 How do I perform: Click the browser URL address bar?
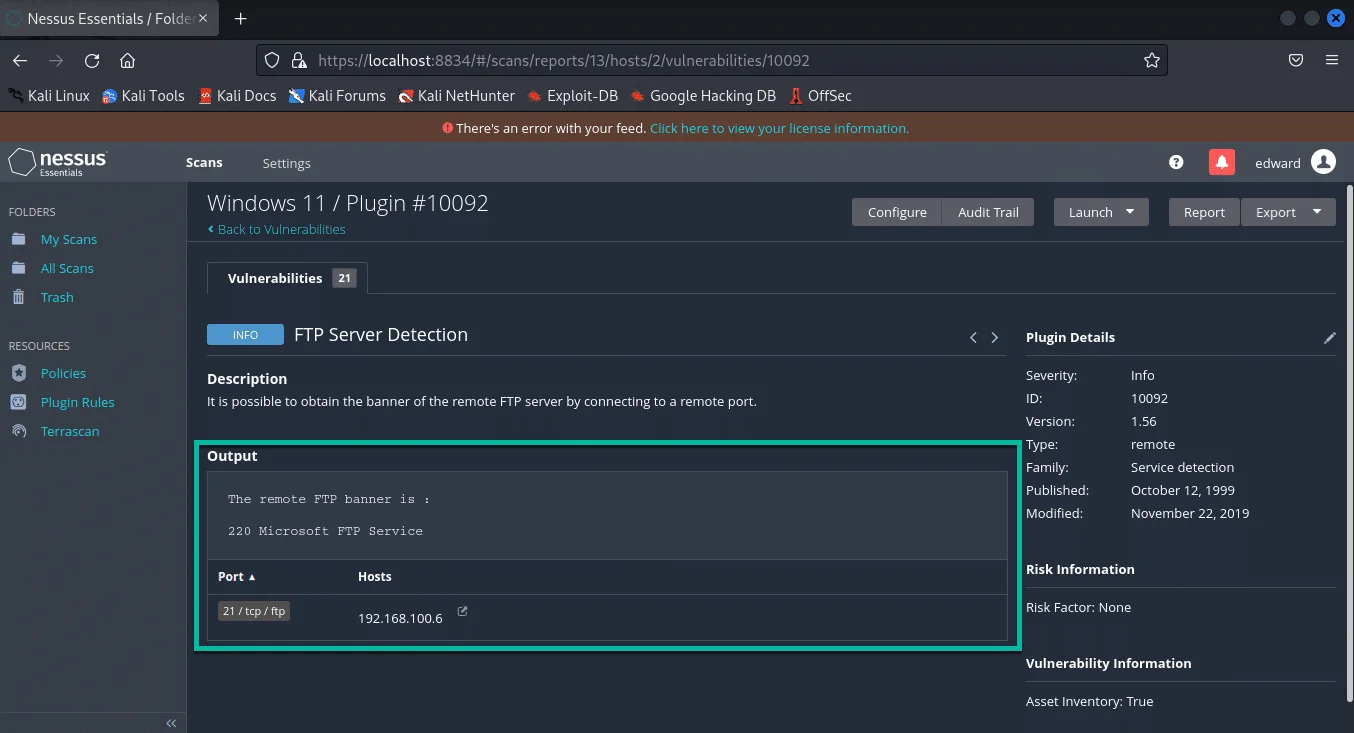click(x=712, y=60)
